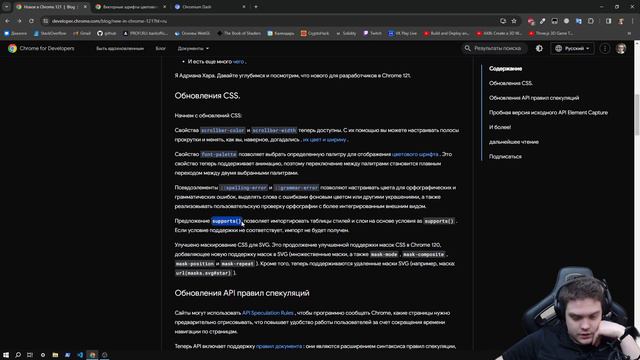Switch to the second Chrome tab about fonts
Viewport: 640px width, 360px height.
point(131,7)
